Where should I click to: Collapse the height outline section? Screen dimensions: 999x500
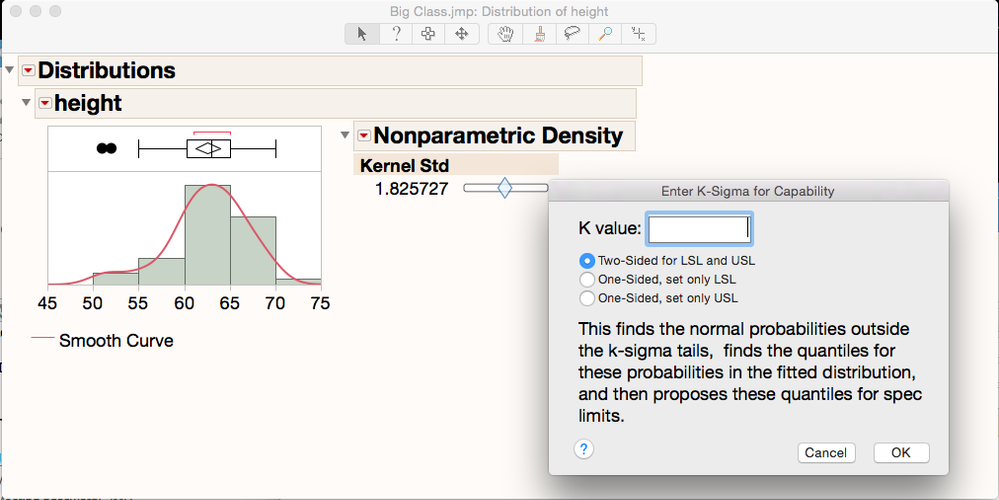click(x=26, y=102)
